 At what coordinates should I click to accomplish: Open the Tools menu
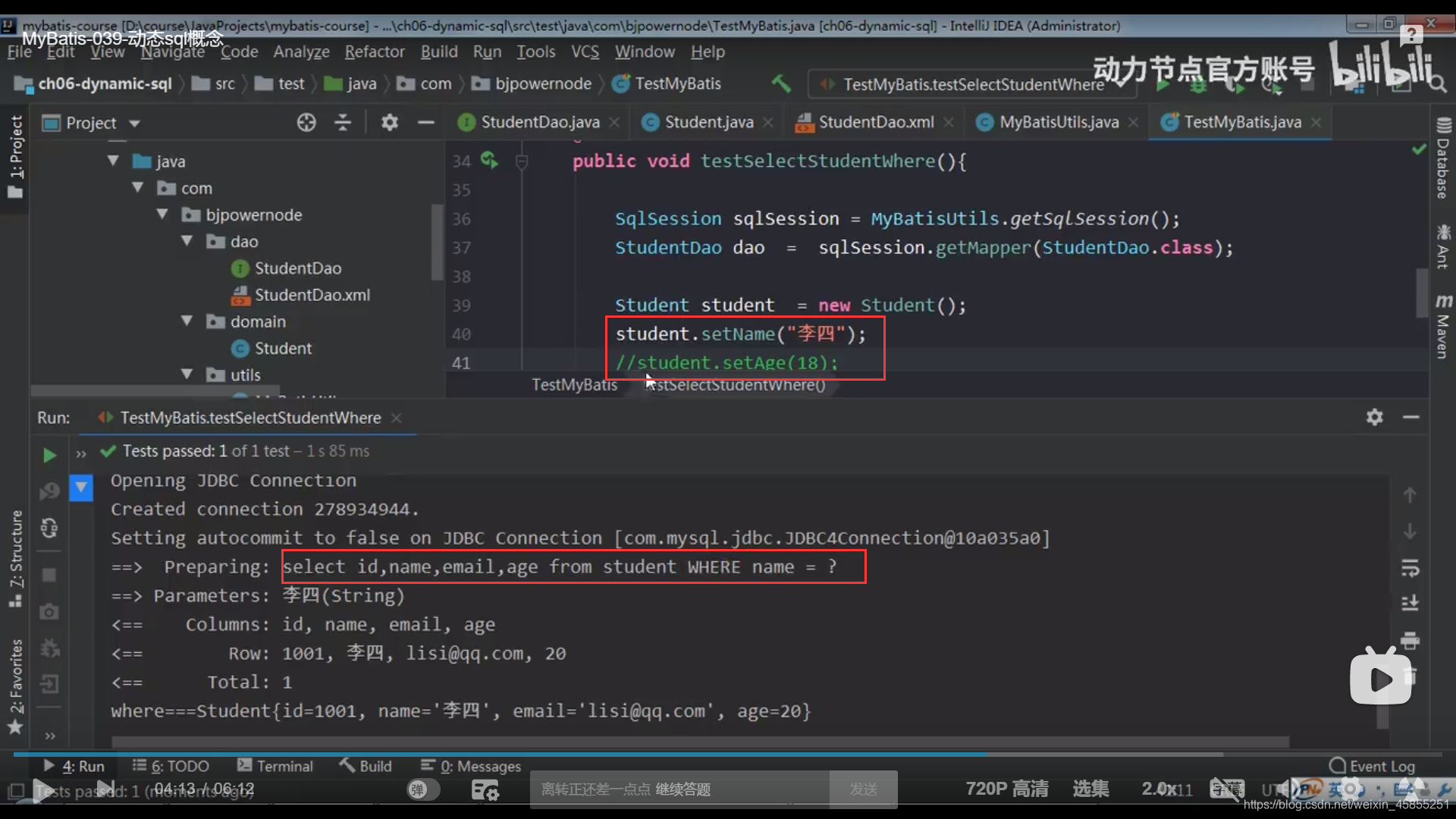click(536, 52)
